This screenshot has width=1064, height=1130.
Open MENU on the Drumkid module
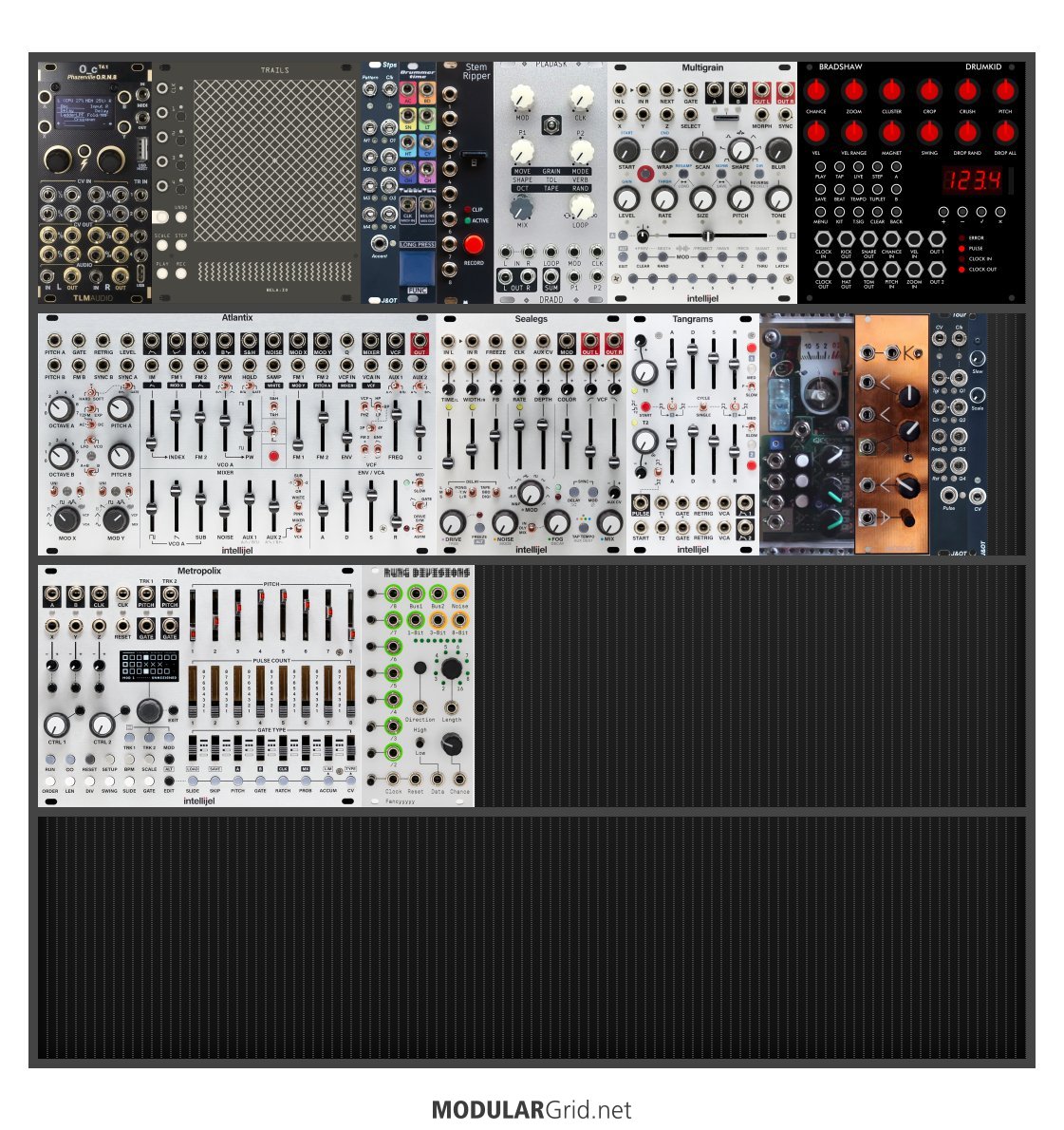[820, 212]
